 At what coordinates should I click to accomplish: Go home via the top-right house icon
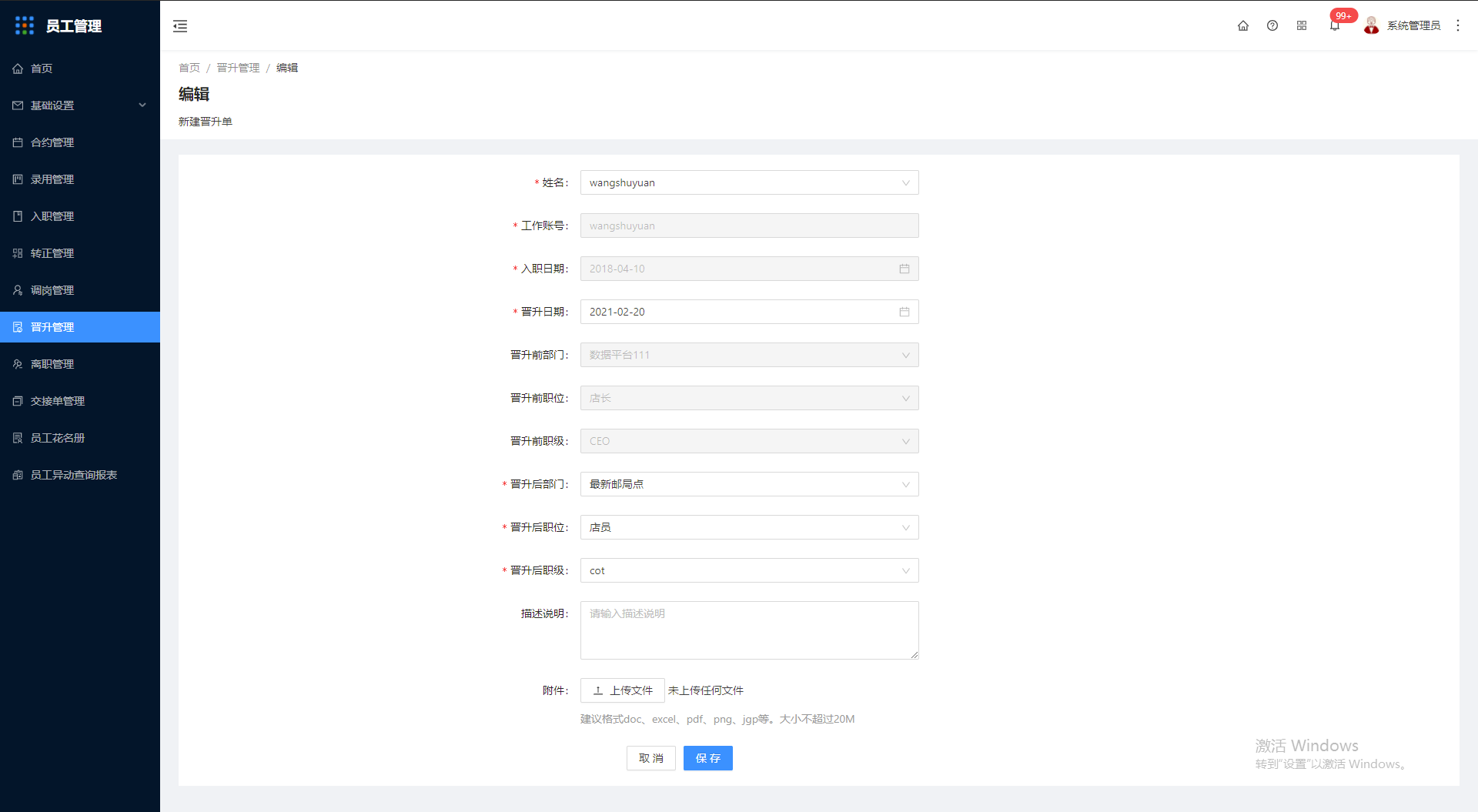1243,25
